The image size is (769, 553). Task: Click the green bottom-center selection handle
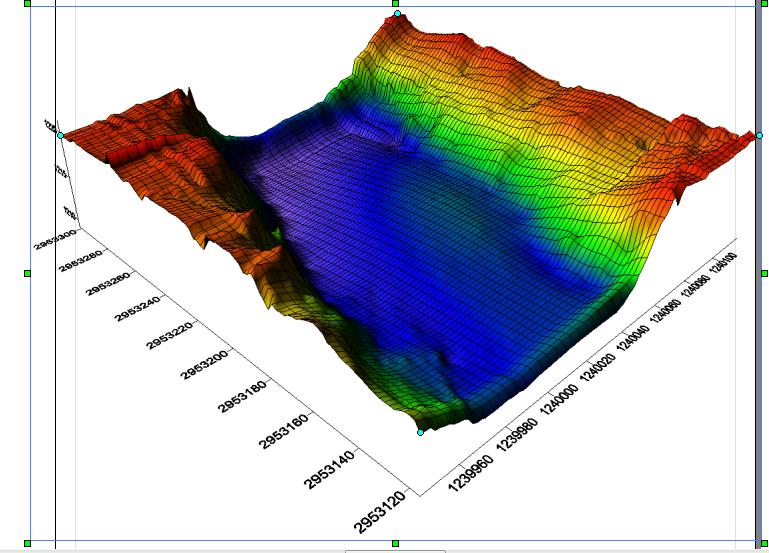[x=396, y=543]
